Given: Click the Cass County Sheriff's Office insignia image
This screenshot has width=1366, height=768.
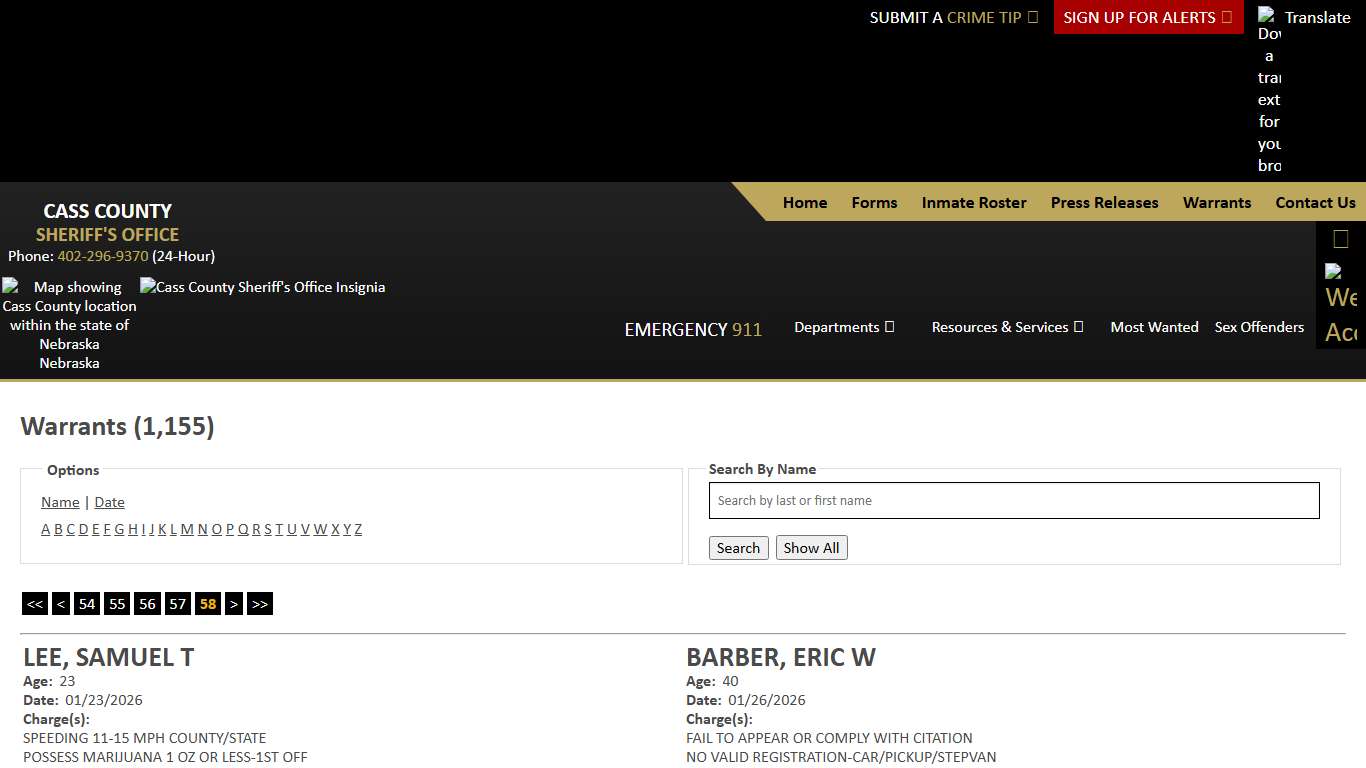Looking at the screenshot, I should point(262,287).
